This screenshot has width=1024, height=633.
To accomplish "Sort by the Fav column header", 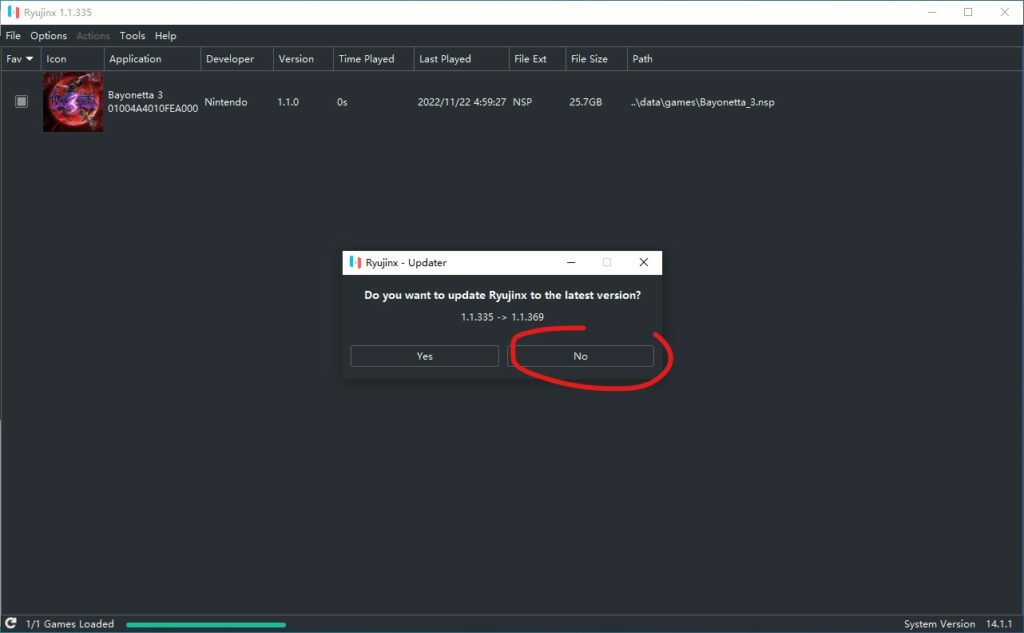I will coord(20,59).
